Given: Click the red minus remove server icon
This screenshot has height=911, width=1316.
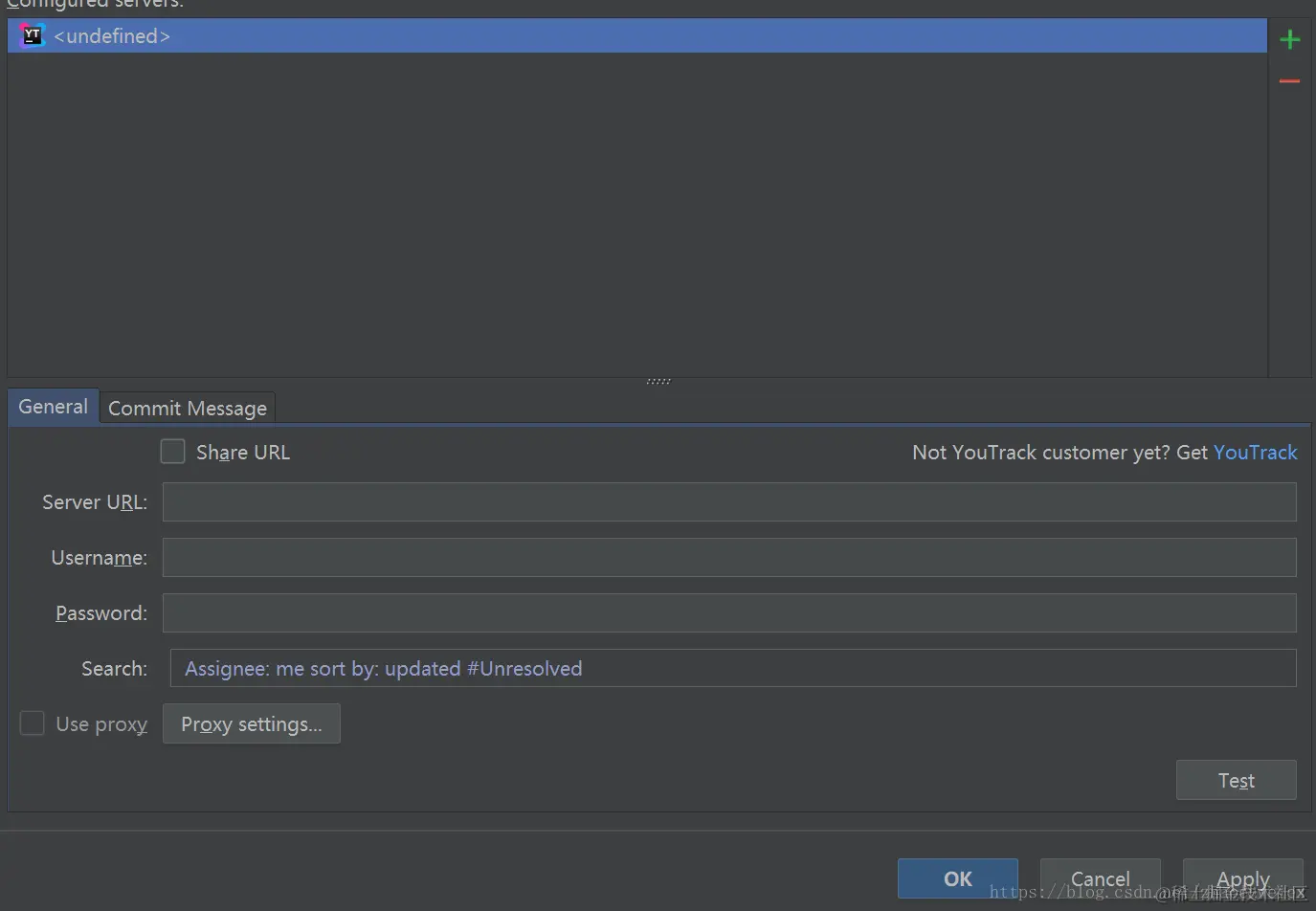Looking at the screenshot, I should (x=1289, y=81).
